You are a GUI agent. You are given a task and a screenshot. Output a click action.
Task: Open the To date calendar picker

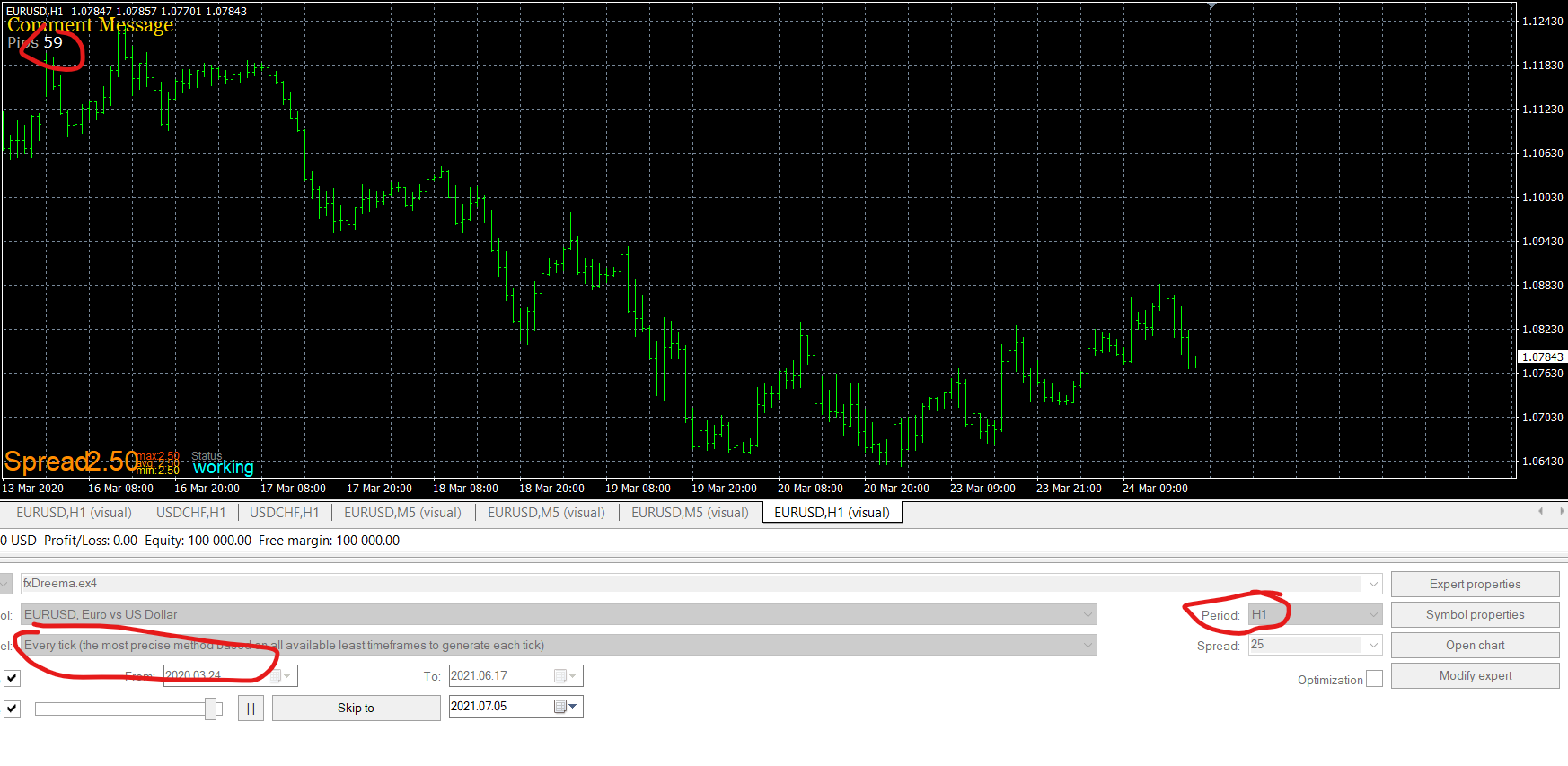click(x=566, y=675)
